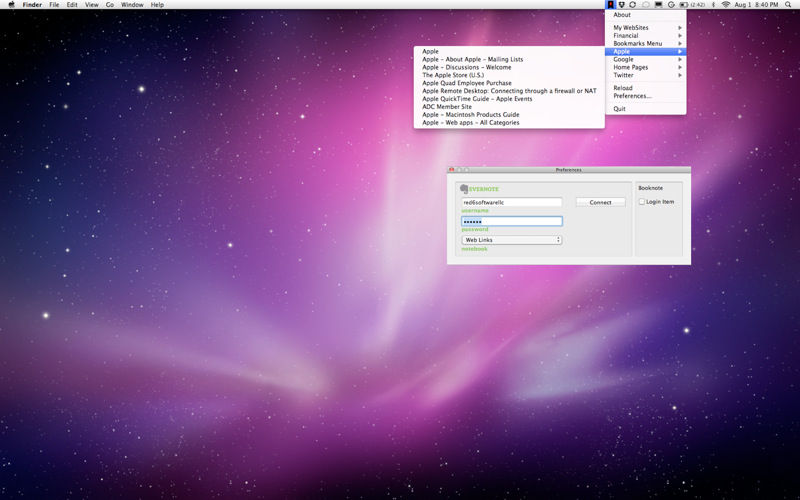Viewport: 800px width, 500px height.
Task: Click the Evernote username field
Action: pyautogui.click(x=511, y=202)
